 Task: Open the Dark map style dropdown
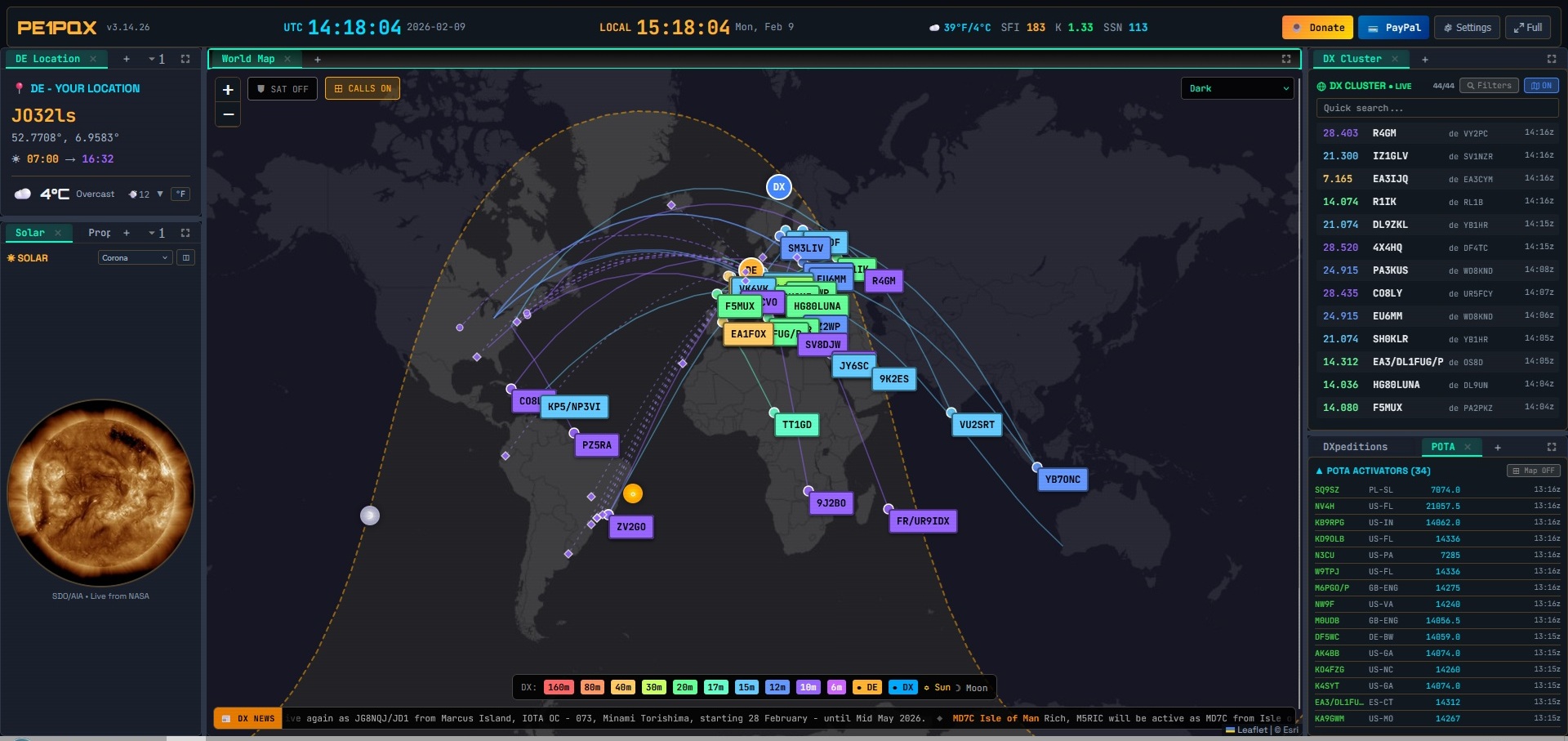pyautogui.click(x=1237, y=88)
